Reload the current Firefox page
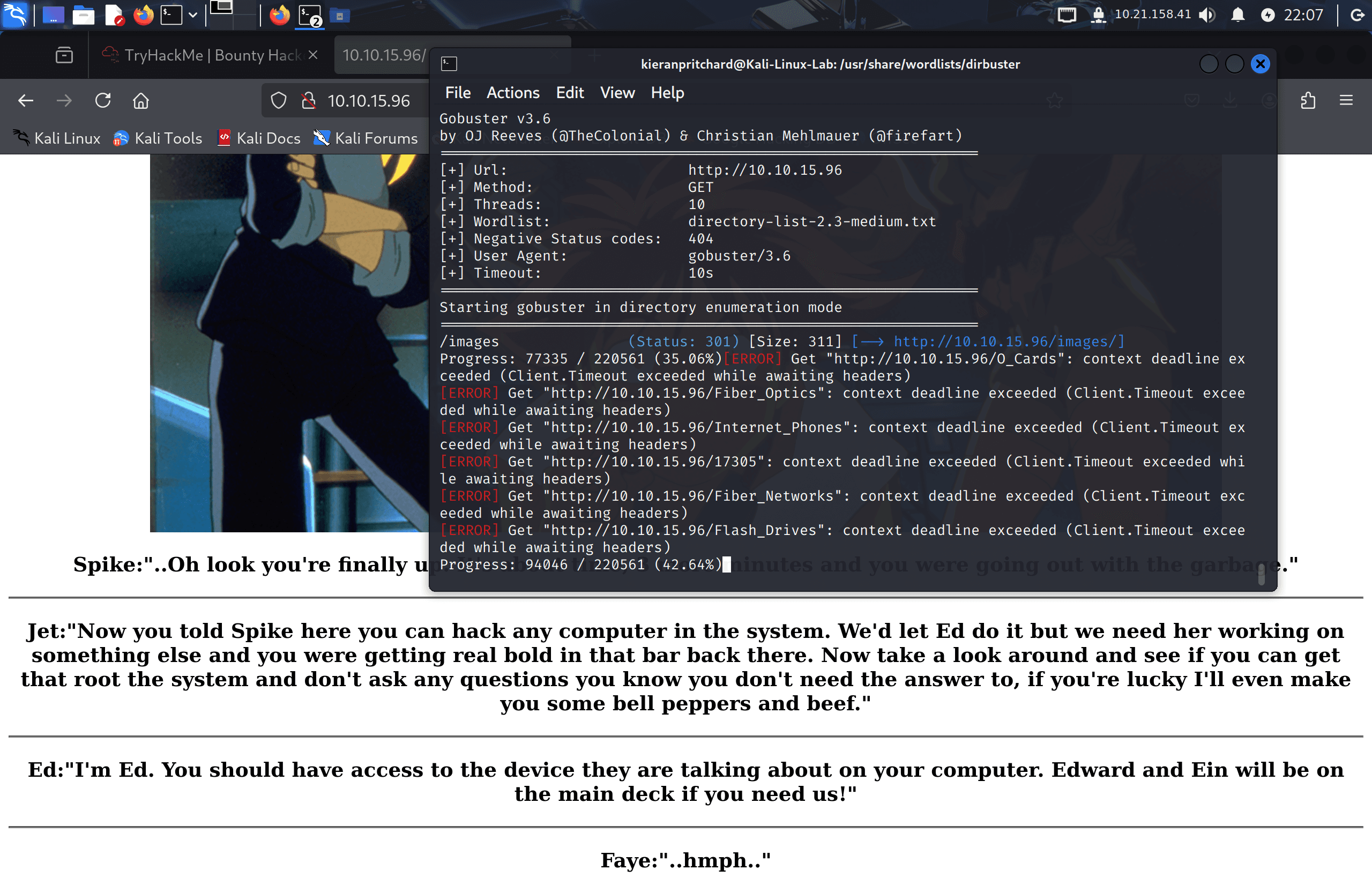The width and height of the screenshot is (1372, 892). tap(102, 101)
